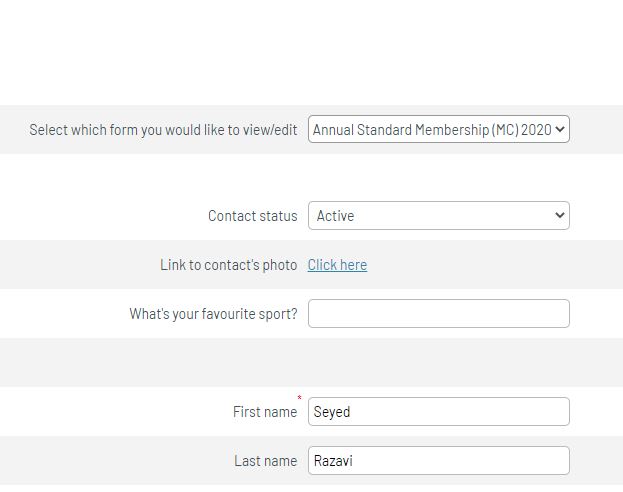The image size is (623, 492).
Task: Click the "Select which form" label text
Action: tap(163, 130)
